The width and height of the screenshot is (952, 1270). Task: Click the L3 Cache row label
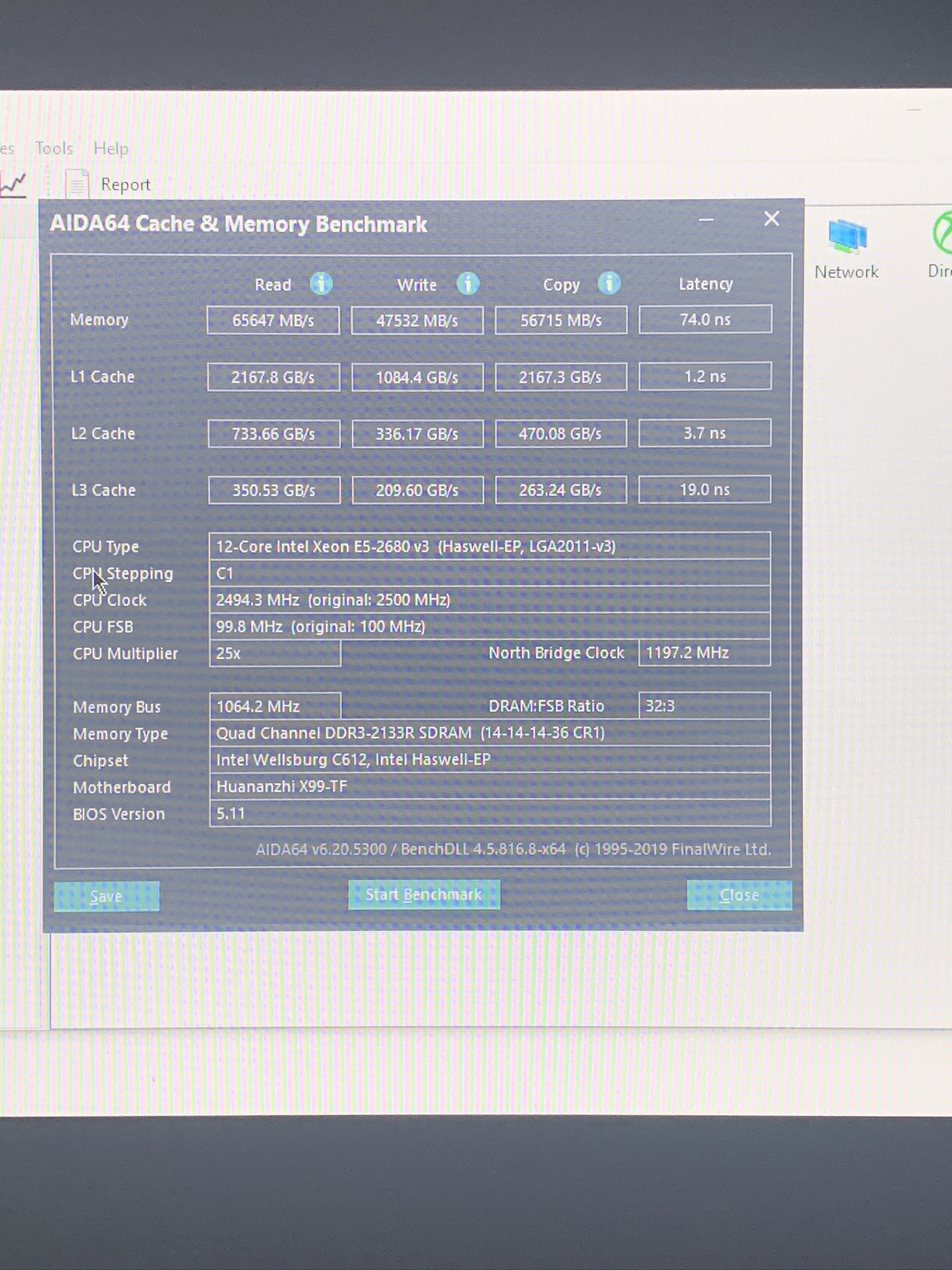click(104, 491)
